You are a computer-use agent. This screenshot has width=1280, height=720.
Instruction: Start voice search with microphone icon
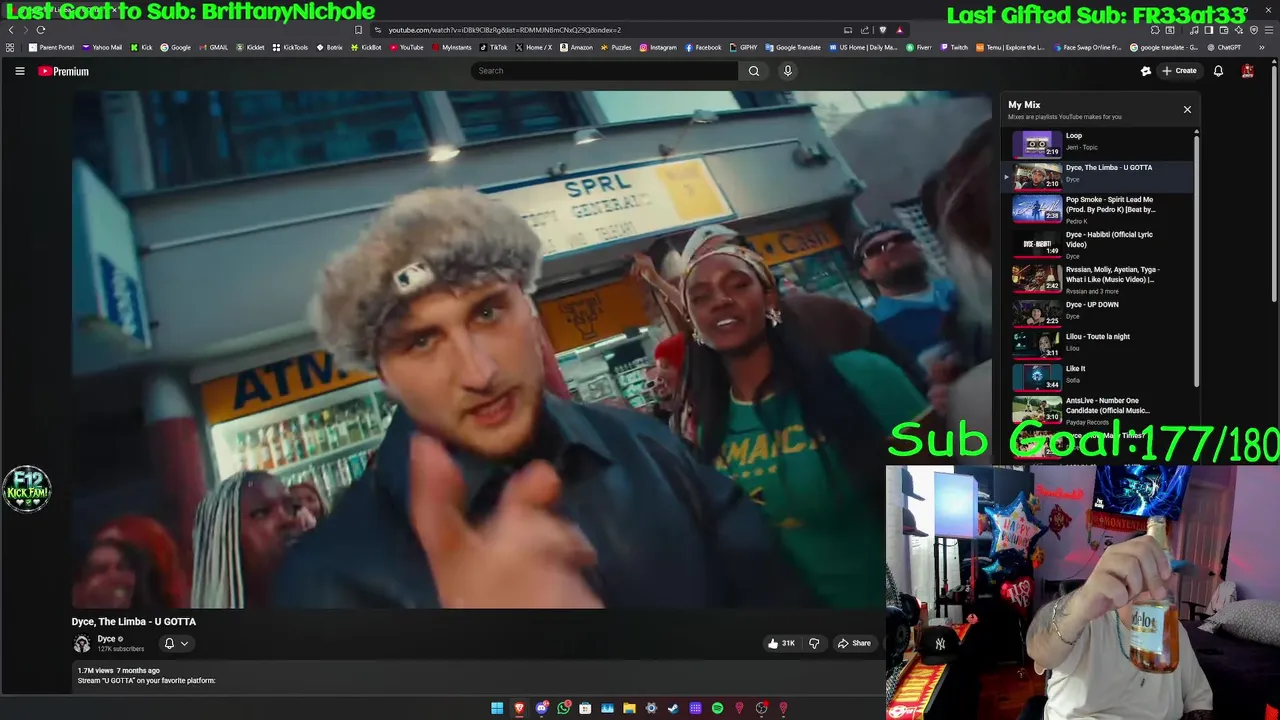(x=788, y=71)
